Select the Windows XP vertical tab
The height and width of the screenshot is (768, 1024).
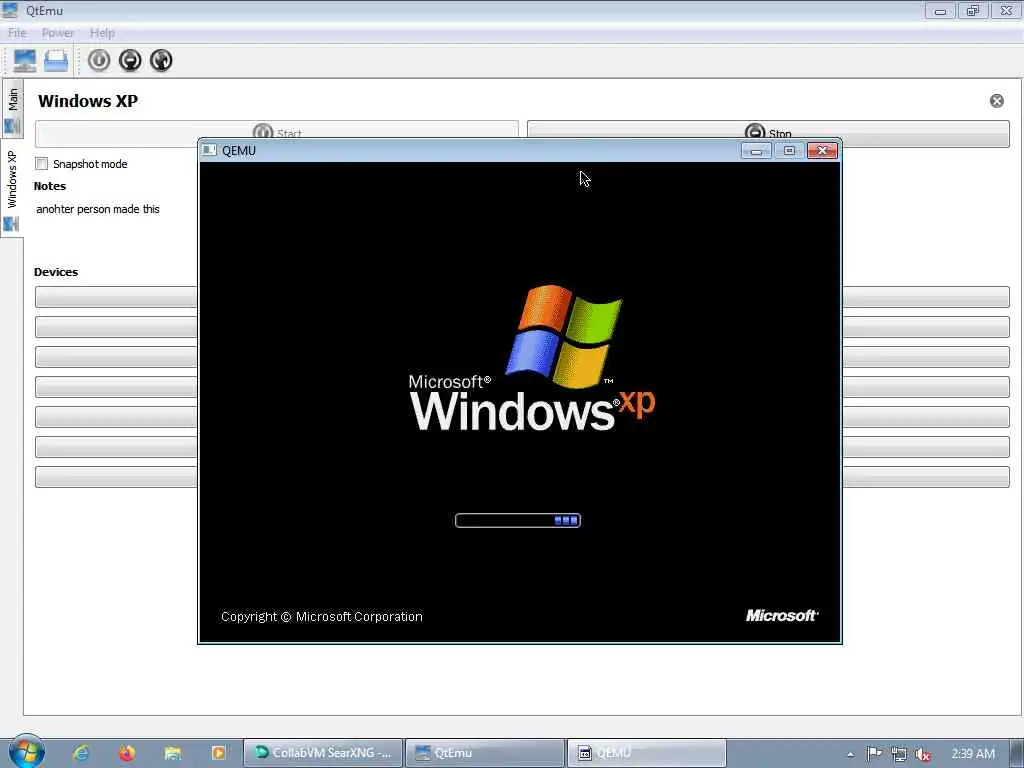12,189
